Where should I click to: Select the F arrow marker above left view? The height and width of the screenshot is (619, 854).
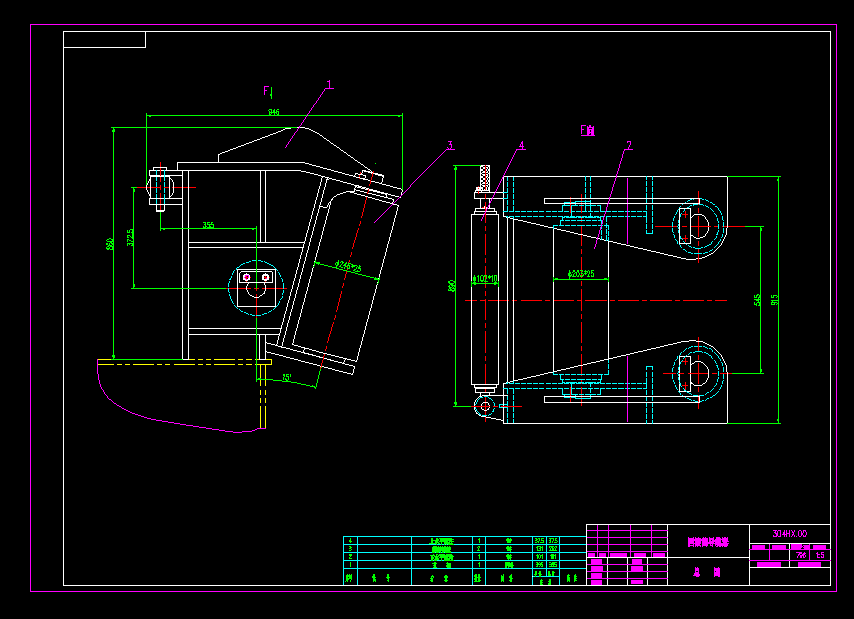point(267,88)
